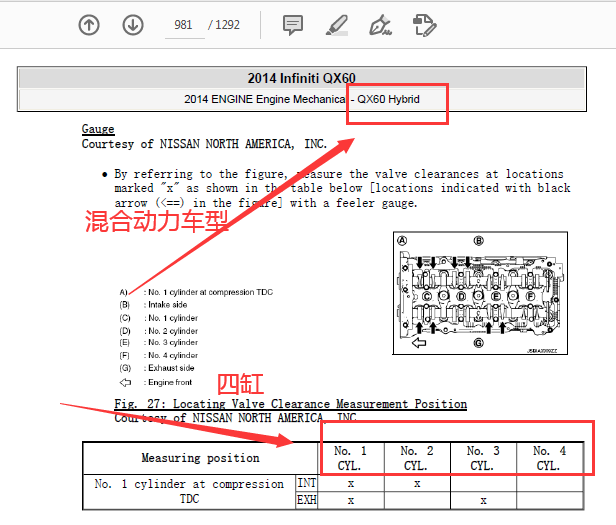Click legend row 'No. 4 cylinder'
The image size is (616, 525).
point(159,355)
